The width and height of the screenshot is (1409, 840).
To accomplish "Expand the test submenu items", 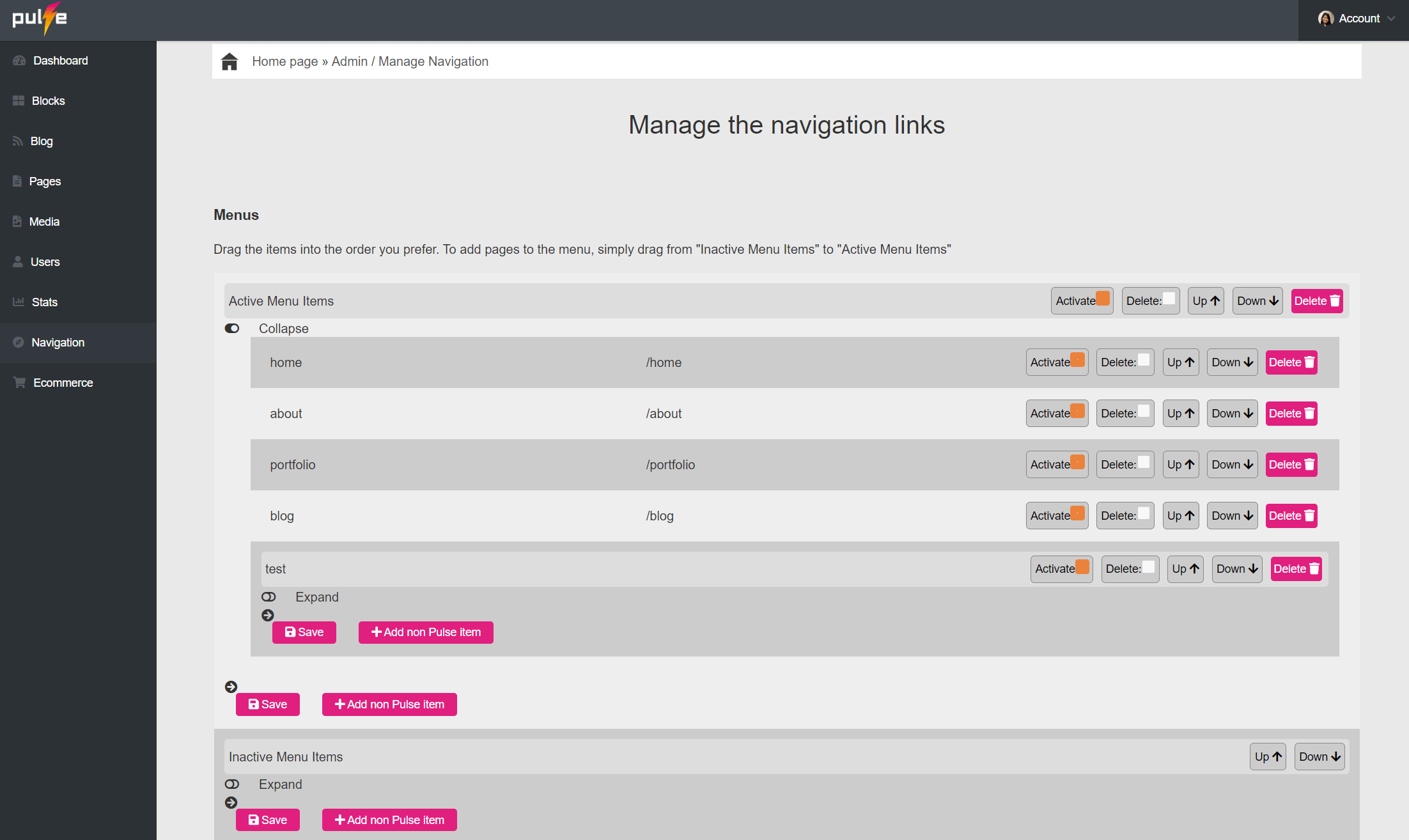I will pyautogui.click(x=269, y=596).
